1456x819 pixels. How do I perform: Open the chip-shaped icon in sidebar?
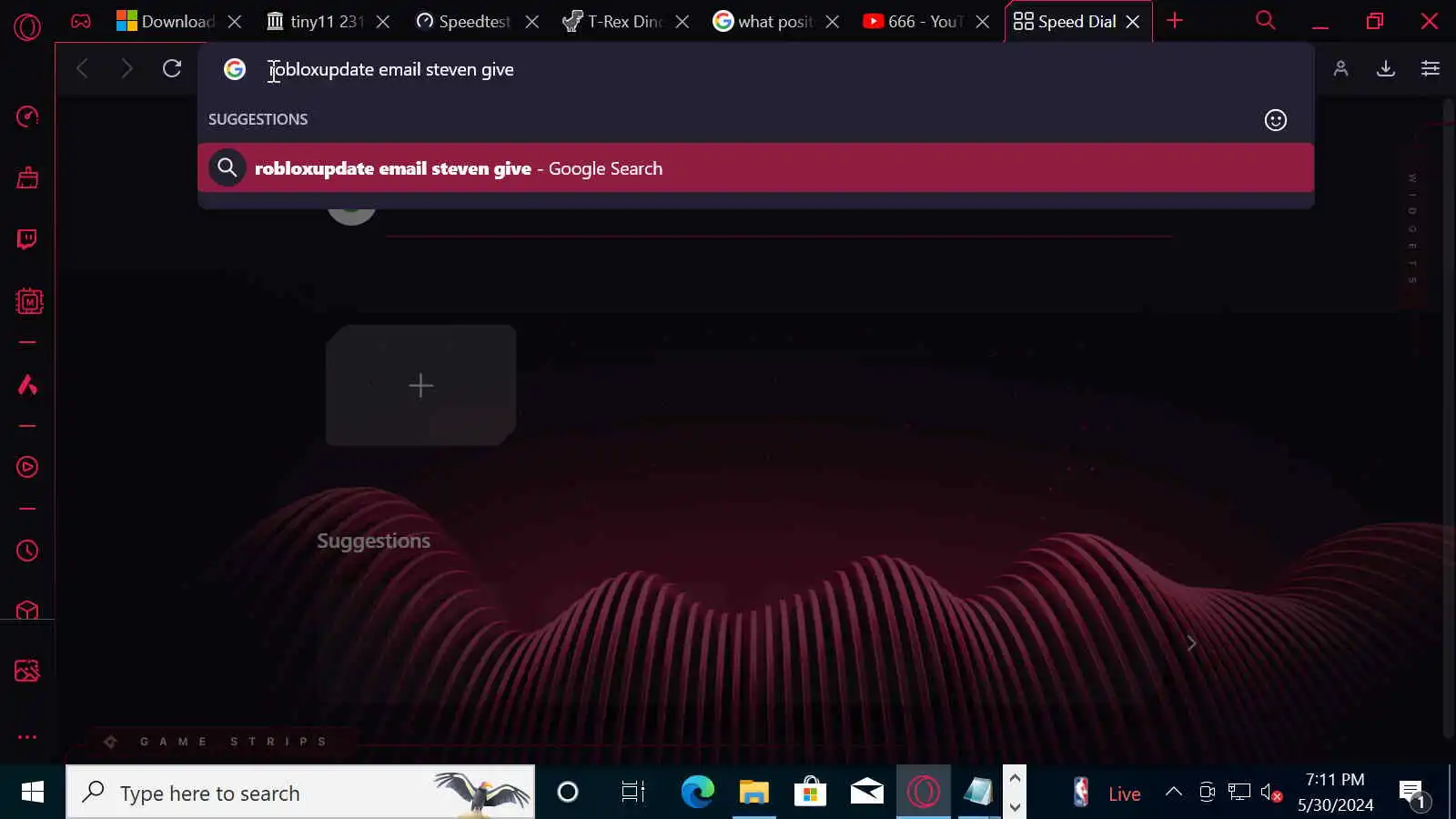click(x=29, y=301)
